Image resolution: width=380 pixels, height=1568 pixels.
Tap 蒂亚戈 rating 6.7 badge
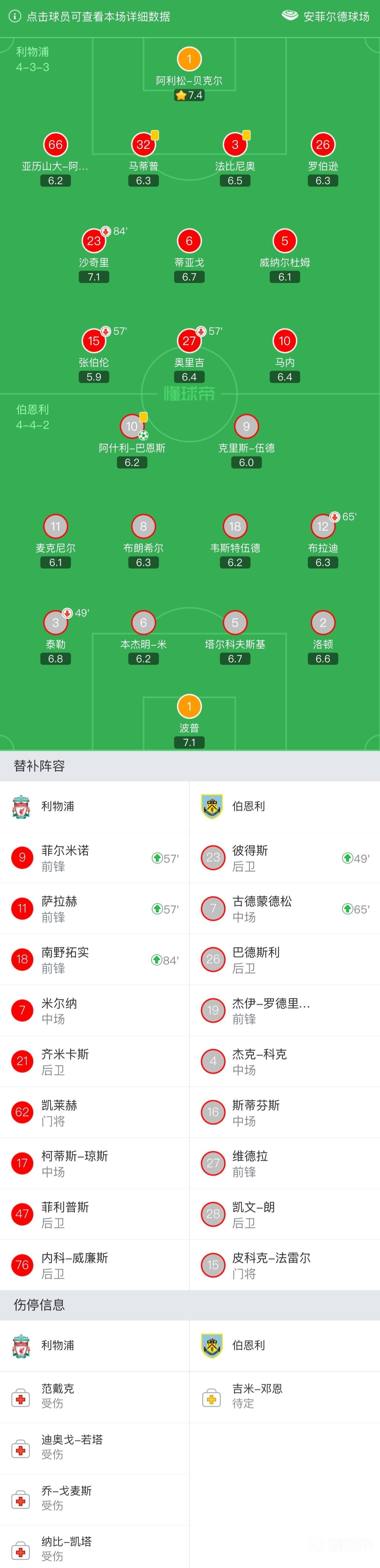pyautogui.click(x=189, y=277)
